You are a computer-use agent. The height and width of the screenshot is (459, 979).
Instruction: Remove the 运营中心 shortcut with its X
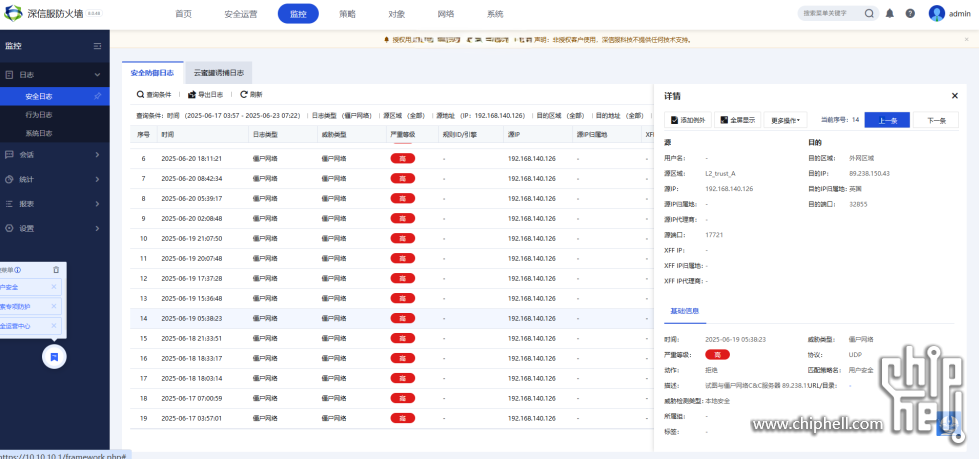pyautogui.click(x=54, y=325)
